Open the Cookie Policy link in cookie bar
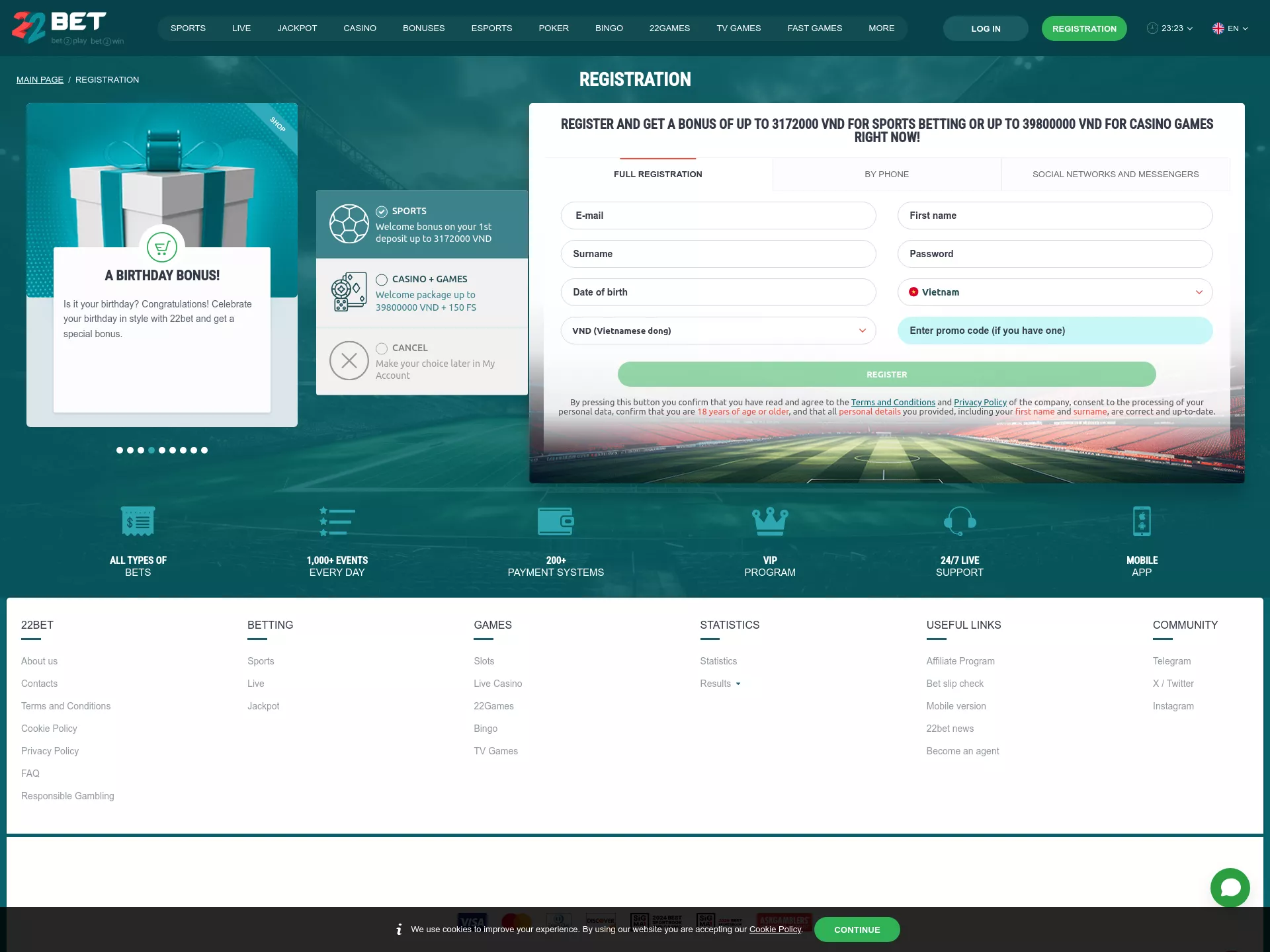1270x952 pixels. coord(775,930)
